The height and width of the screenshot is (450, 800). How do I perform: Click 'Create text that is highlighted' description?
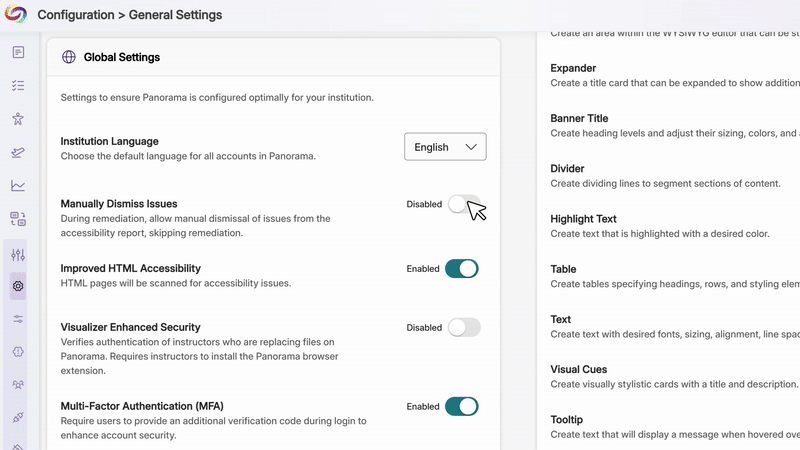pyautogui.click(x=660, y=234)
